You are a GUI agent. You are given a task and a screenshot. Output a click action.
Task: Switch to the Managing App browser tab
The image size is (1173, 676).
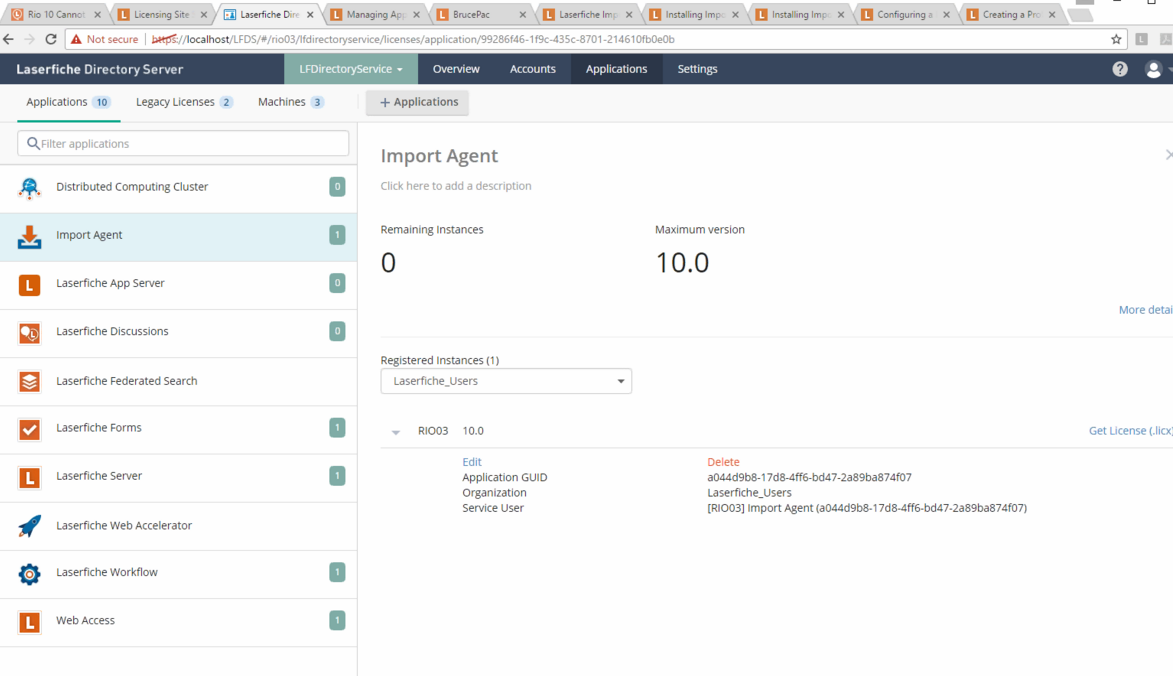(373, 14)
